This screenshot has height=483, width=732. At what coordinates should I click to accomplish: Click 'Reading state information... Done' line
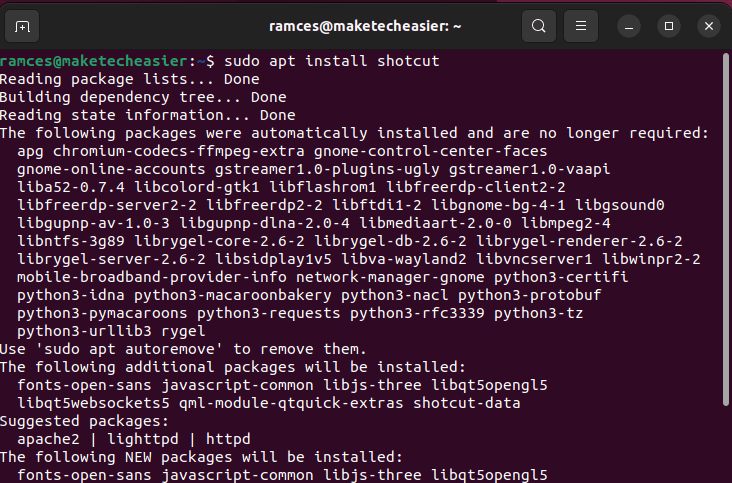(148, 115)
